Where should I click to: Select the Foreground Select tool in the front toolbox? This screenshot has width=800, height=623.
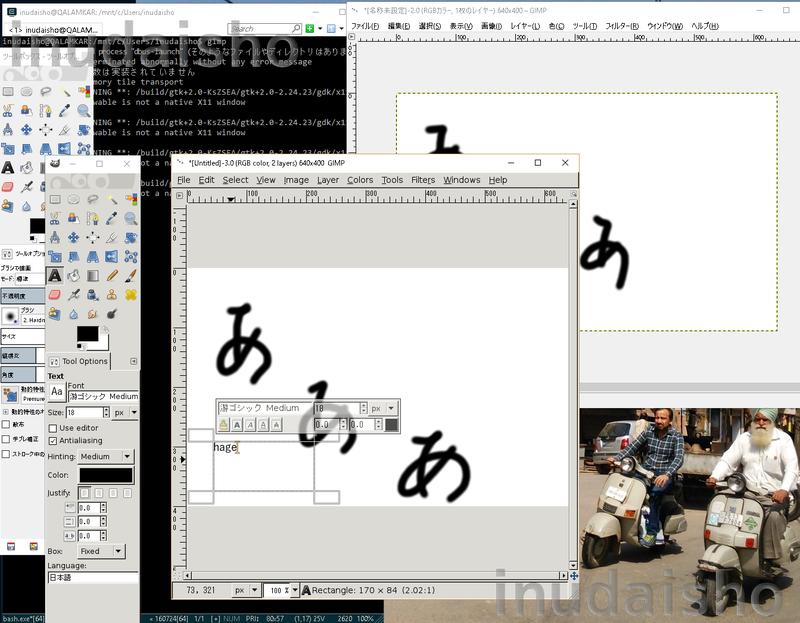74,218
